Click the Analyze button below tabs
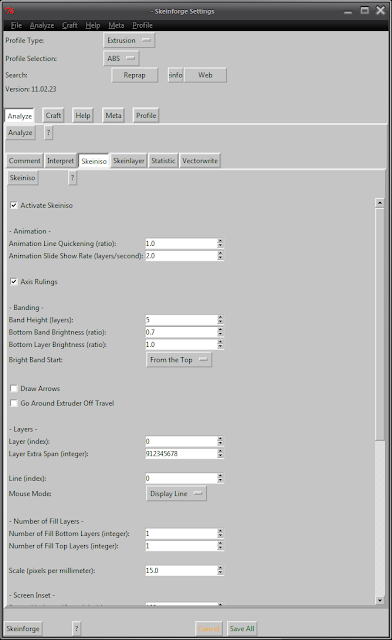The image size is (392, 640). coord(20,133)
